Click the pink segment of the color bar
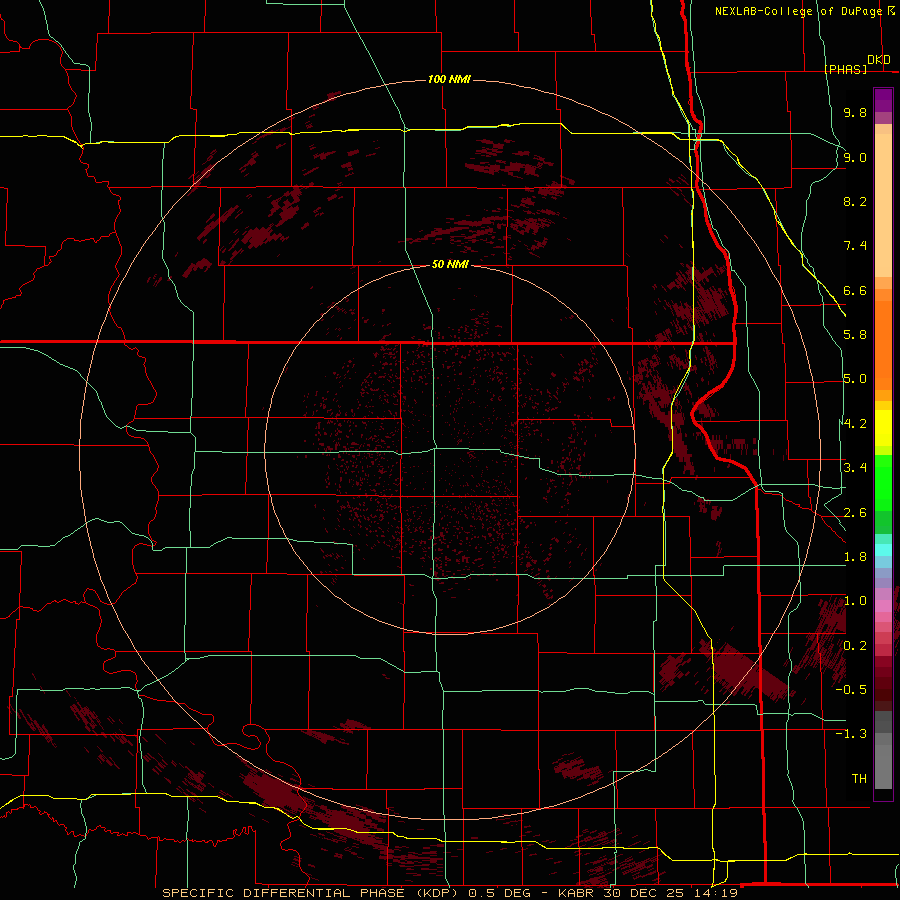Viewport: 900px width, 900px height. (x=883, y=606)
